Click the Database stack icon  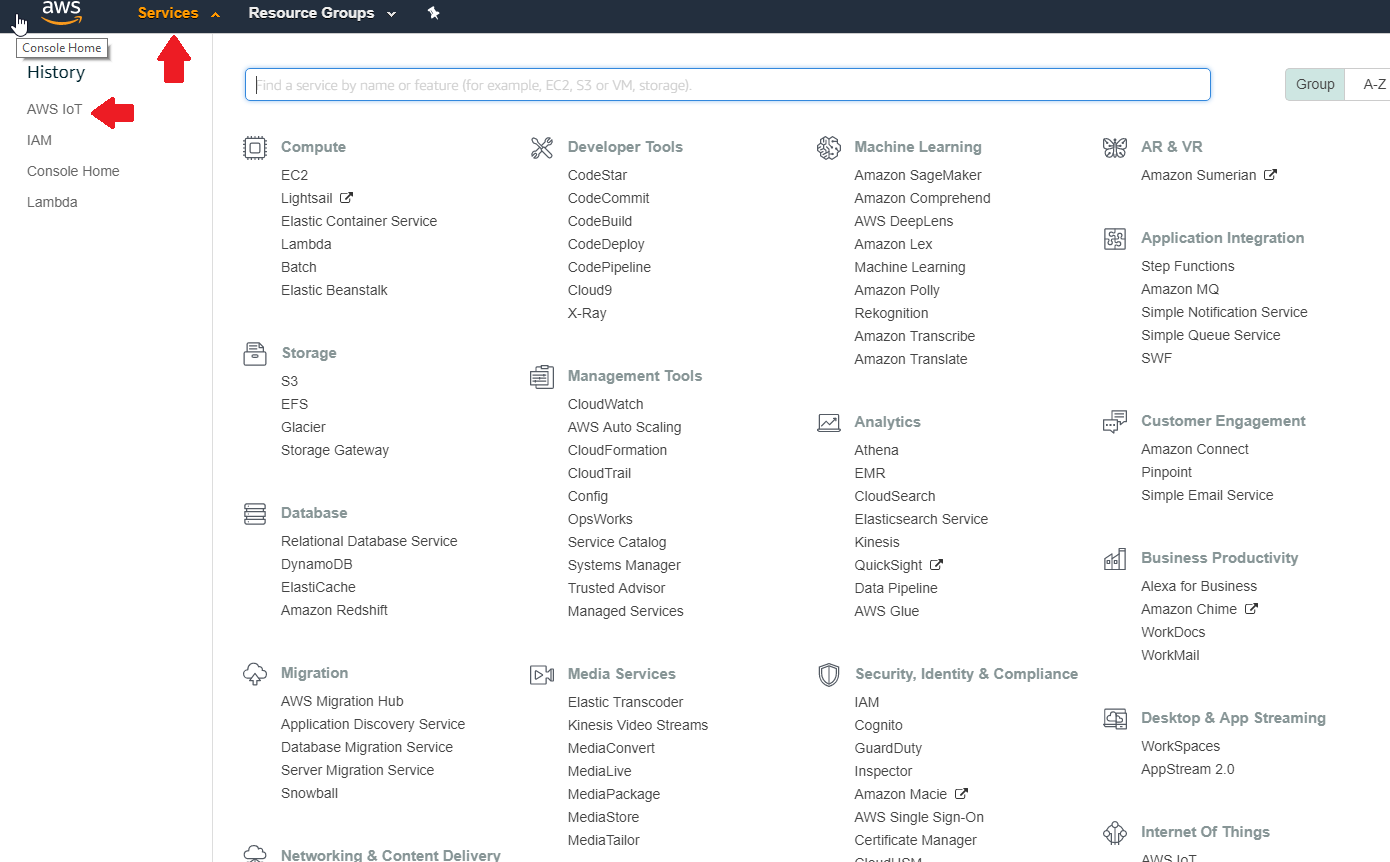click(255, 514)
